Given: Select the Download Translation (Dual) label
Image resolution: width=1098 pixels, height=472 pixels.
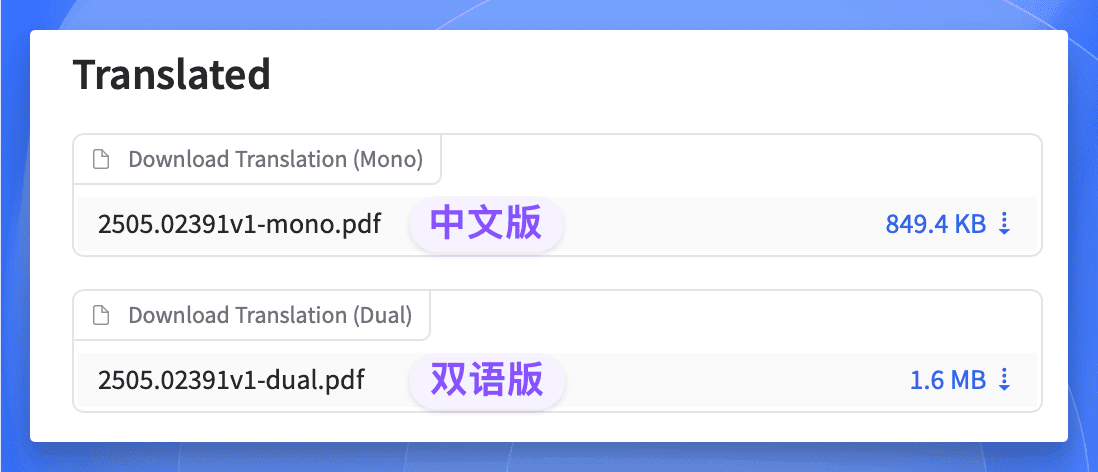Looking at the screenshot, I should pos(270,316).
